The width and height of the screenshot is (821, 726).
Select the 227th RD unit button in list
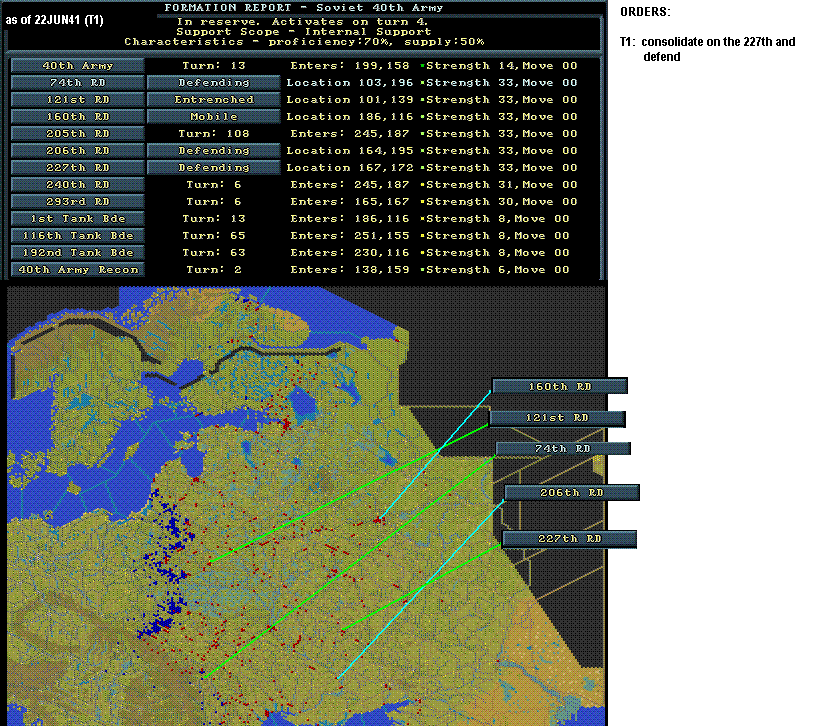77,167
